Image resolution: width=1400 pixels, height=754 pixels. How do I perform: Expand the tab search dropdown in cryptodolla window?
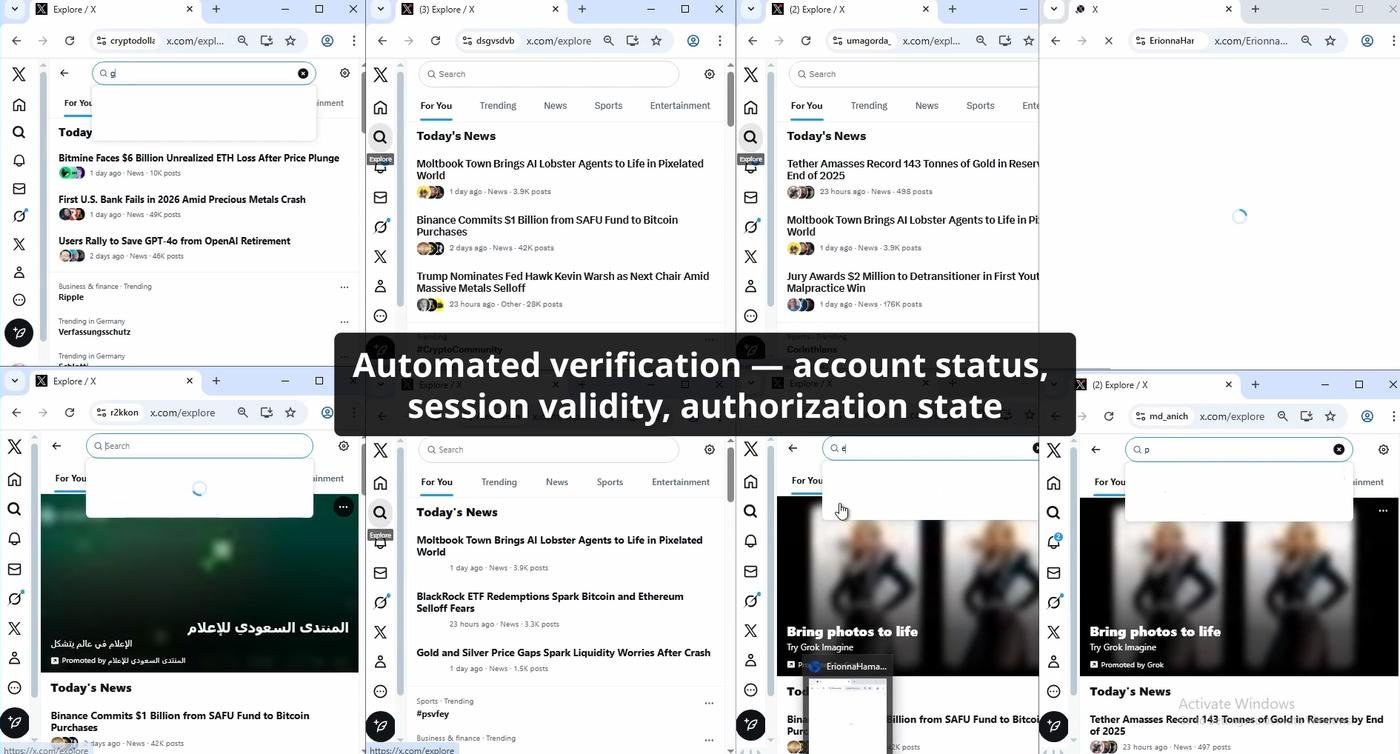(x=15, y=9)
